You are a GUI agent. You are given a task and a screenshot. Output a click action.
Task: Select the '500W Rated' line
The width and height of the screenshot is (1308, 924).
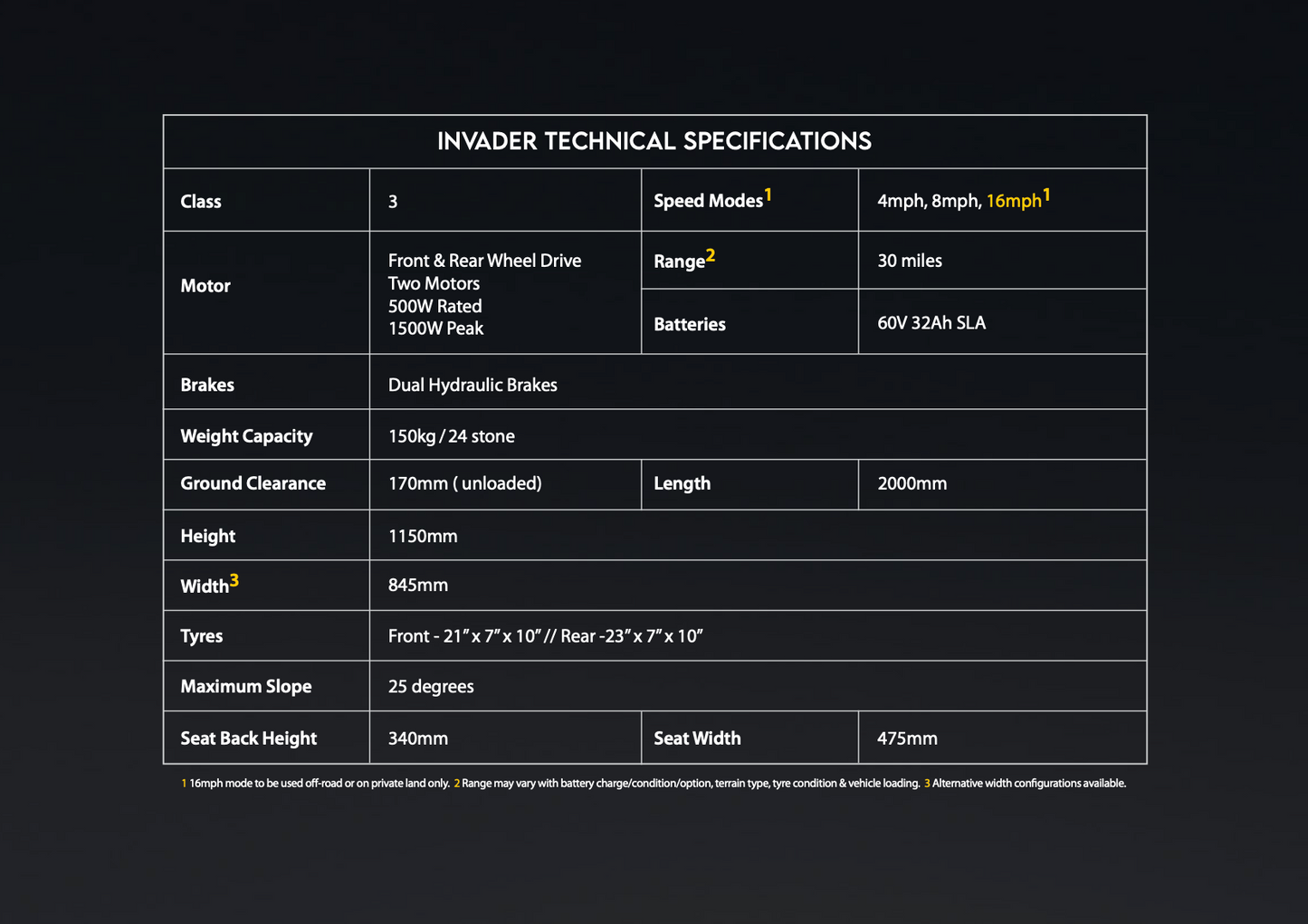434,306
